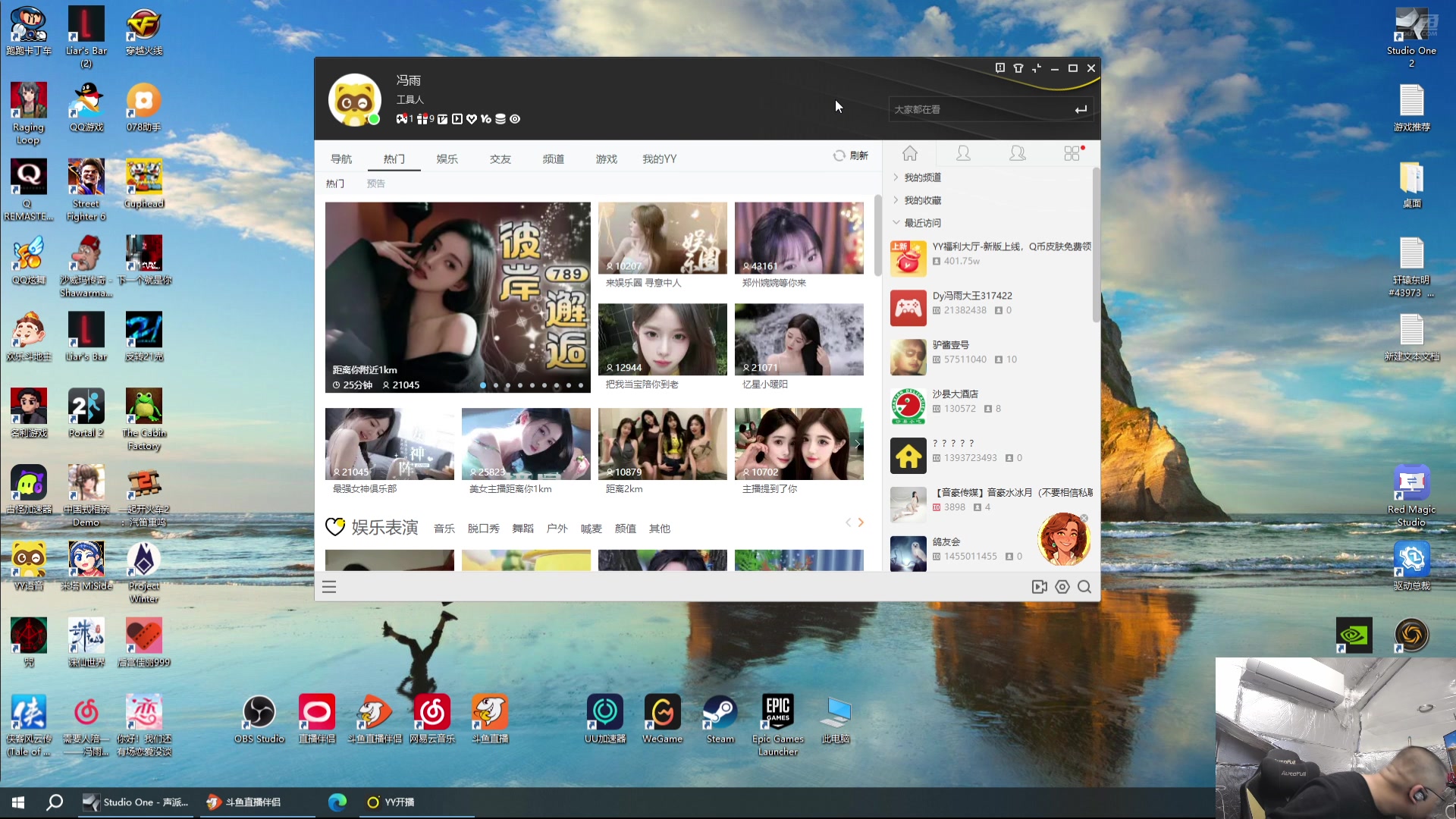Image resolution: width=1456 pixels, height=819 pixels.
Task: Open the WeGame desktop shortcut
Action: (x=662, y=720)
